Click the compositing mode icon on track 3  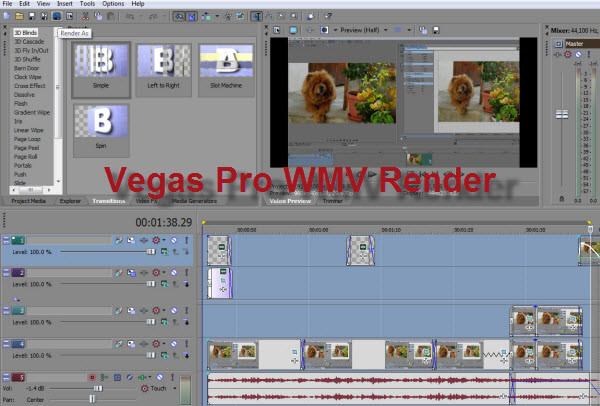click(164, 322)
